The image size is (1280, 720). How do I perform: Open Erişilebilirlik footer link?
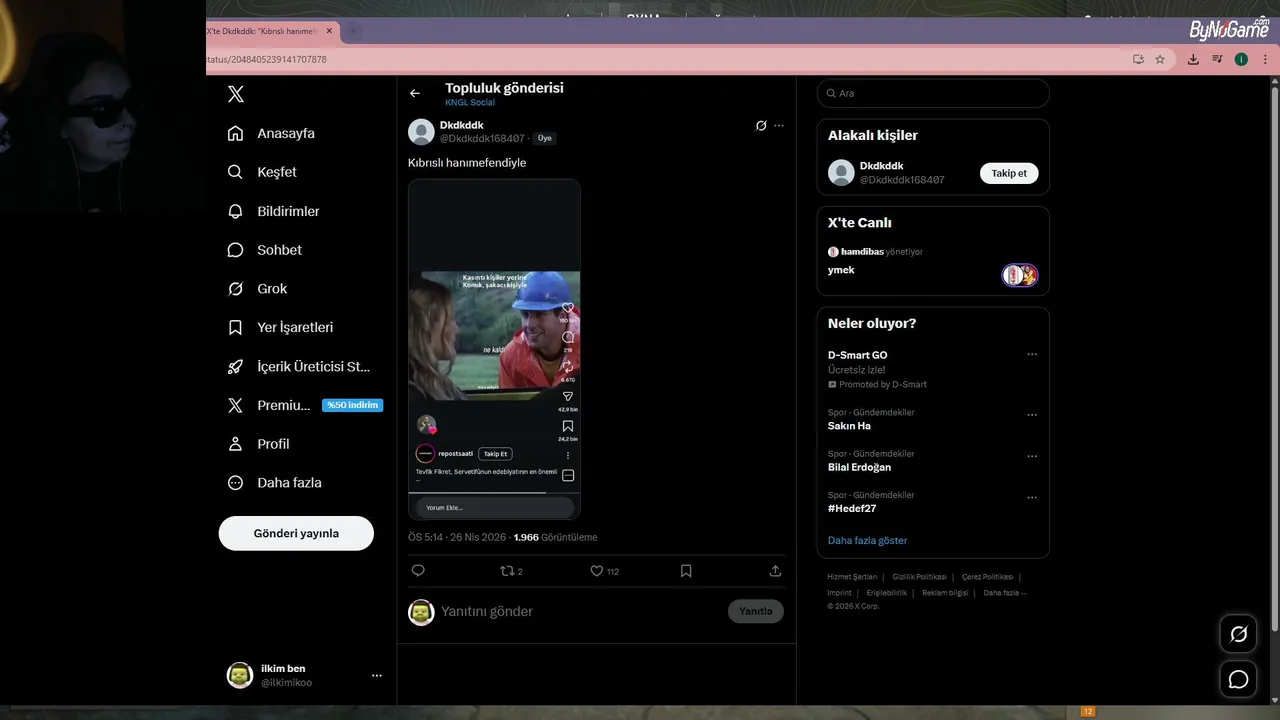tap(887, 593)
